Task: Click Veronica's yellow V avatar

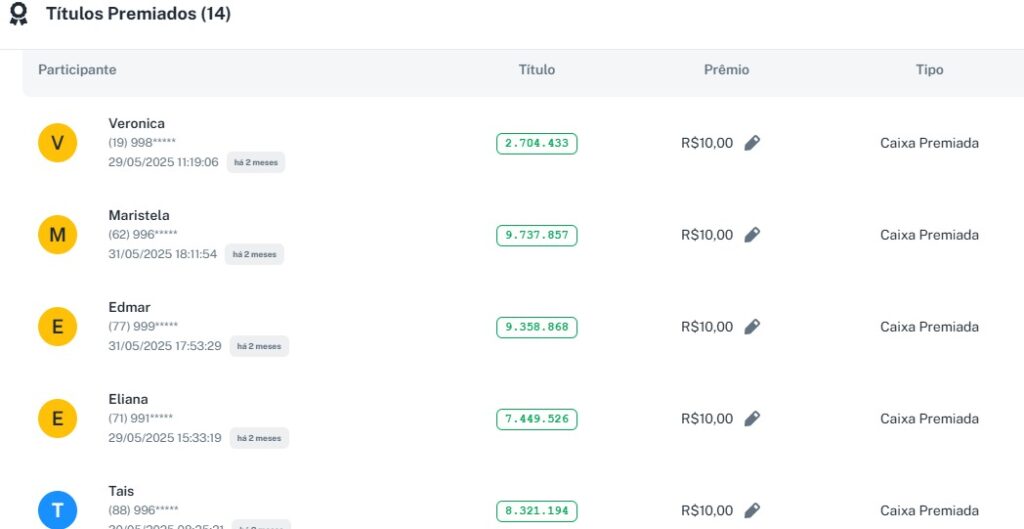Action: pyautogui.click(x=57, y=143)
